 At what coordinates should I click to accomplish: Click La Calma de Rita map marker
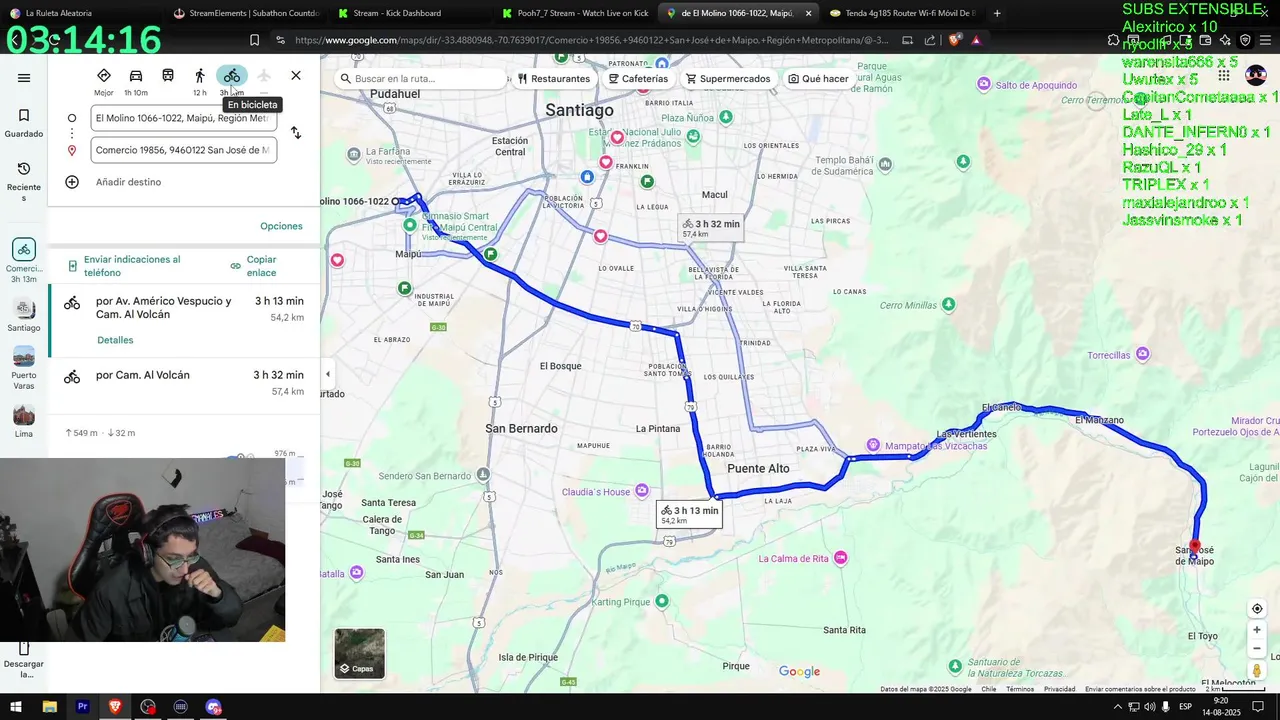[x=840, y=558]
